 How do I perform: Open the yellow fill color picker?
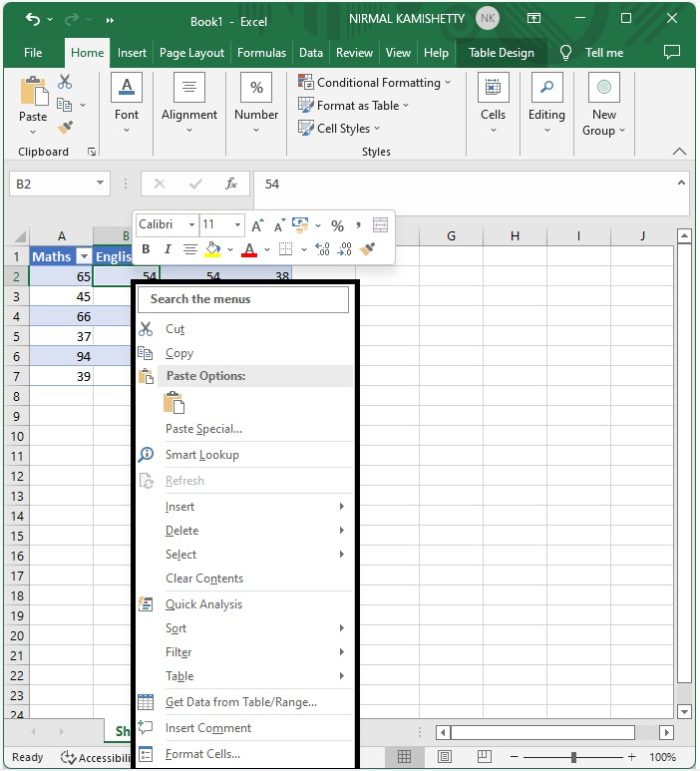230,249
